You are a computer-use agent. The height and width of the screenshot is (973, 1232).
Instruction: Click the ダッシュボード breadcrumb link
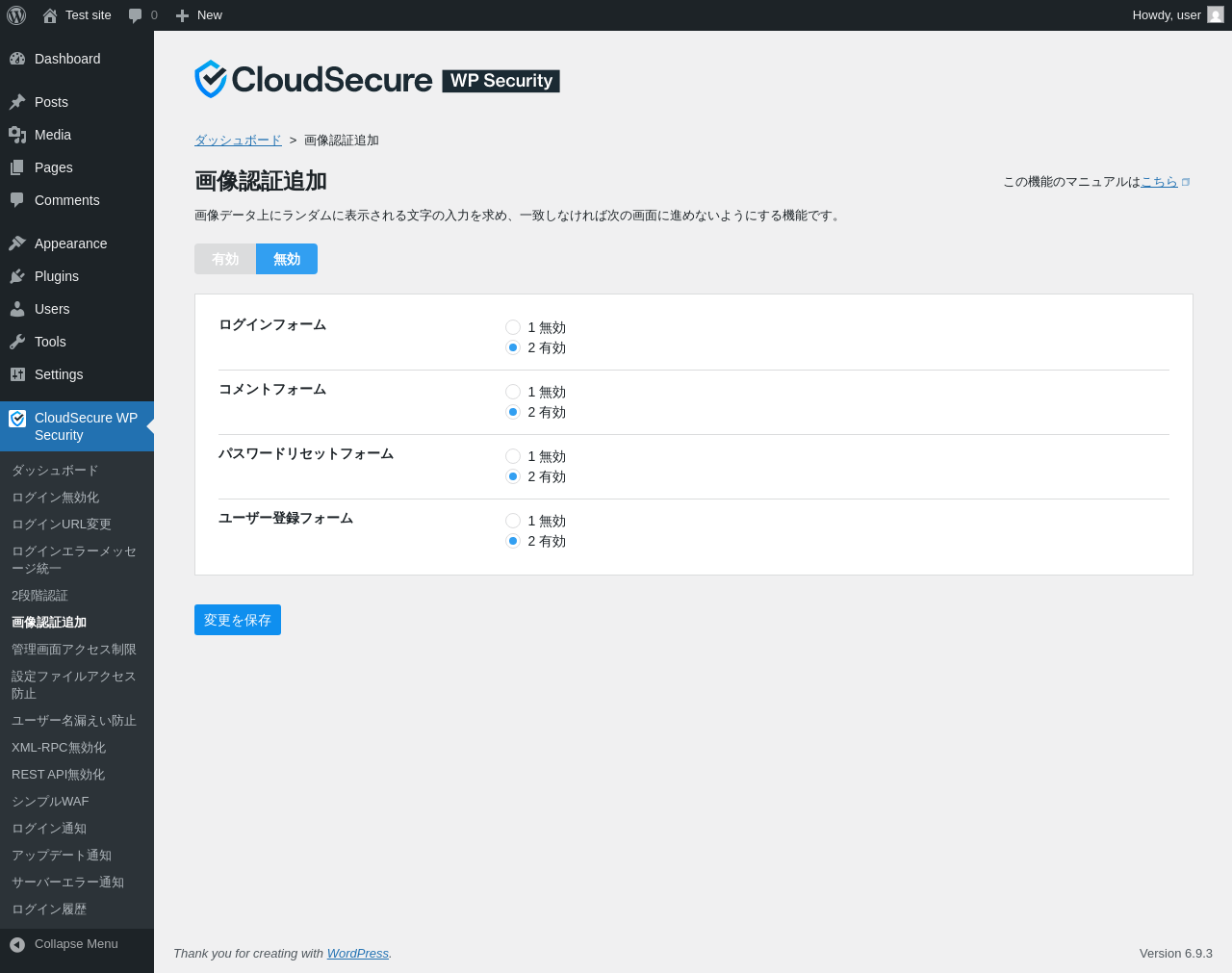(238, 141)
